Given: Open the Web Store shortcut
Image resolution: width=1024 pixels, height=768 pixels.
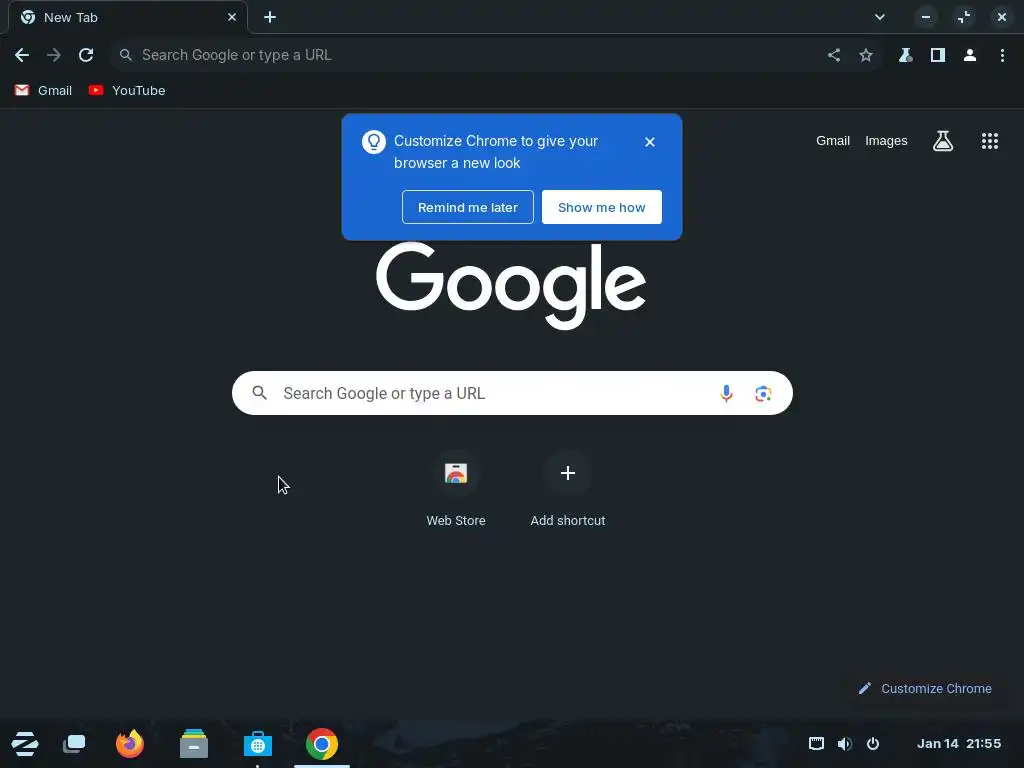Looking at the screenshot, I should coord(456,490).
